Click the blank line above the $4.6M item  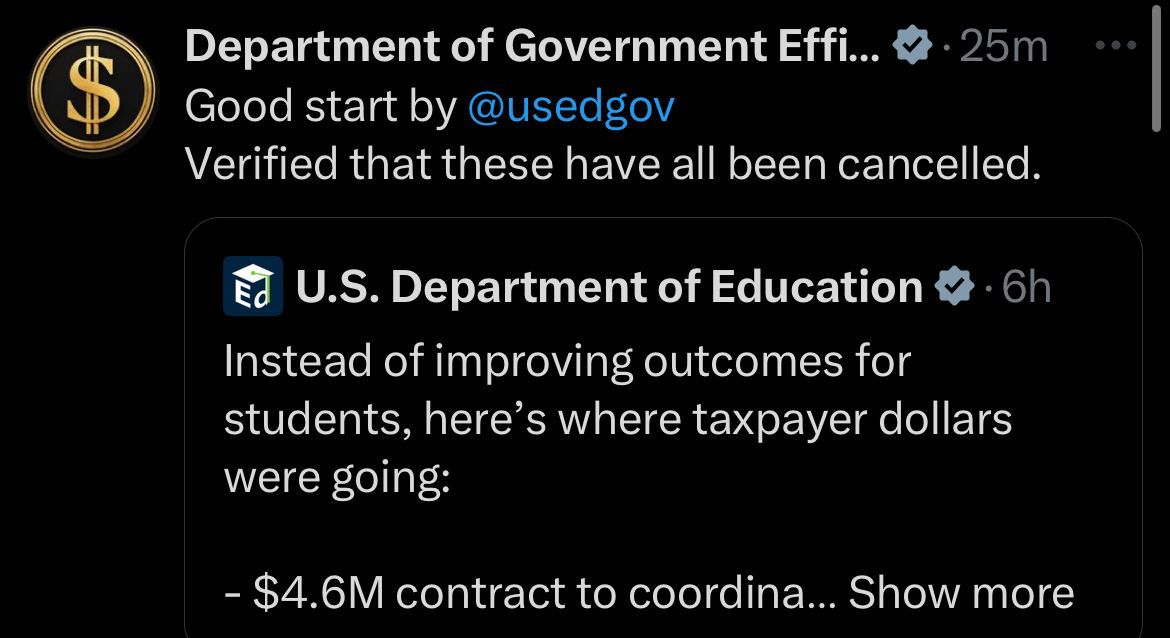[x=600, y=536]
